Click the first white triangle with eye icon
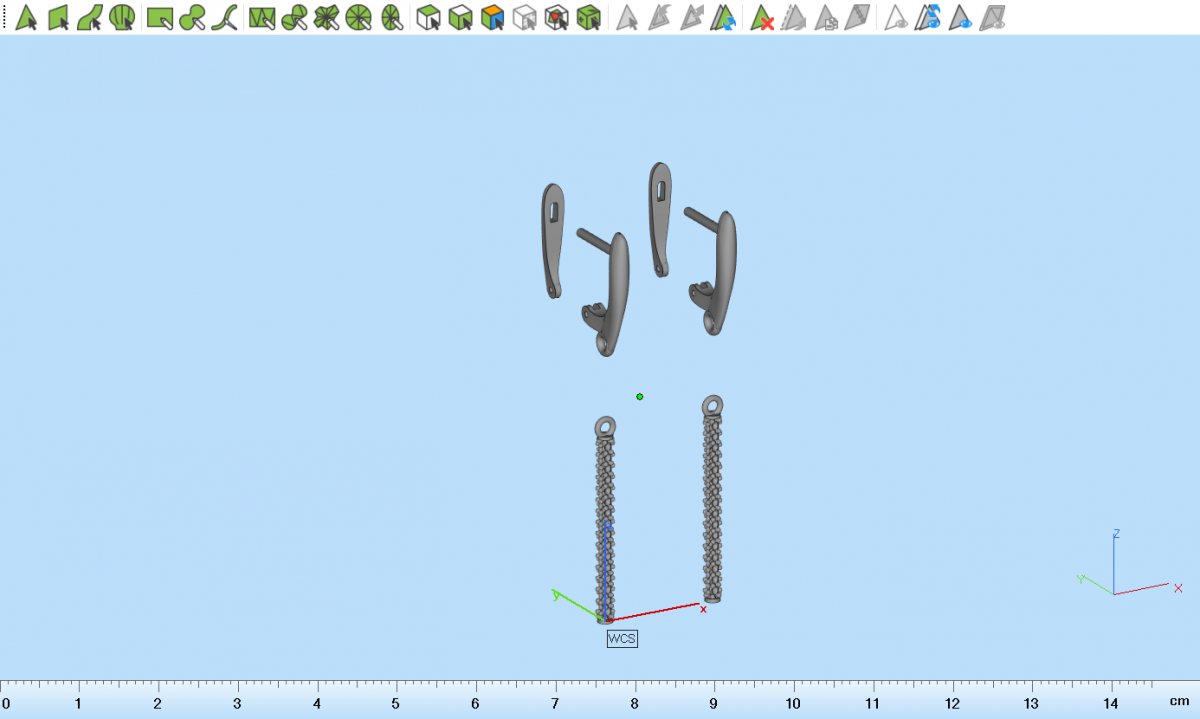1200x719 pixels. [x=897, y=17]
